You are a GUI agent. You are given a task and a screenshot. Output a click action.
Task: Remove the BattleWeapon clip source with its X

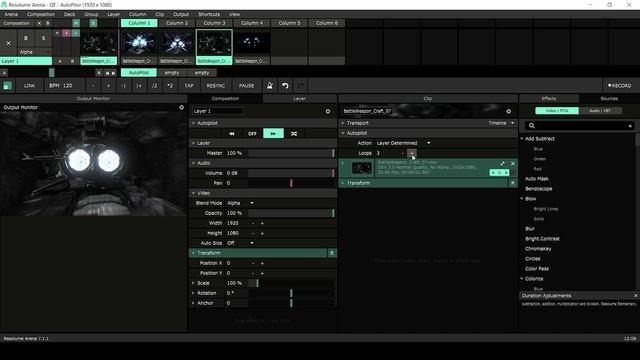[x=513, y=163]
